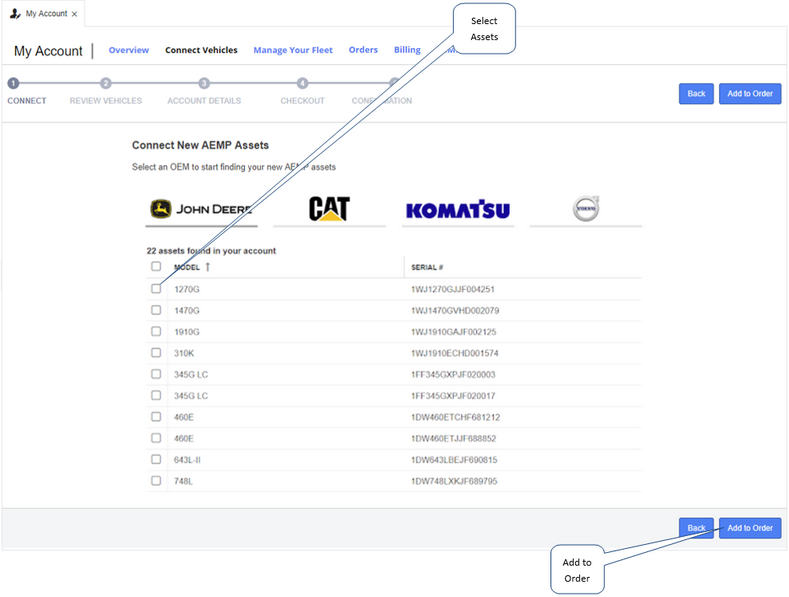
Task: Click step 4 Checkout circle
Action: point(302,84)
